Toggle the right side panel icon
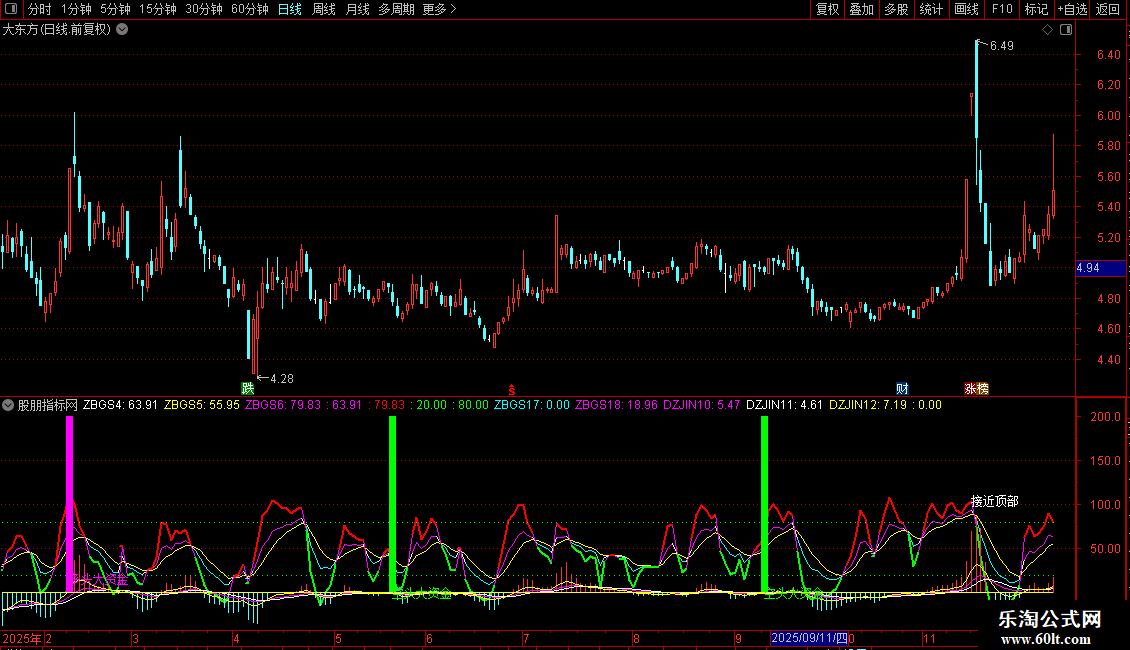This screenshot has height=650, width=1130. click(1066, 30)
